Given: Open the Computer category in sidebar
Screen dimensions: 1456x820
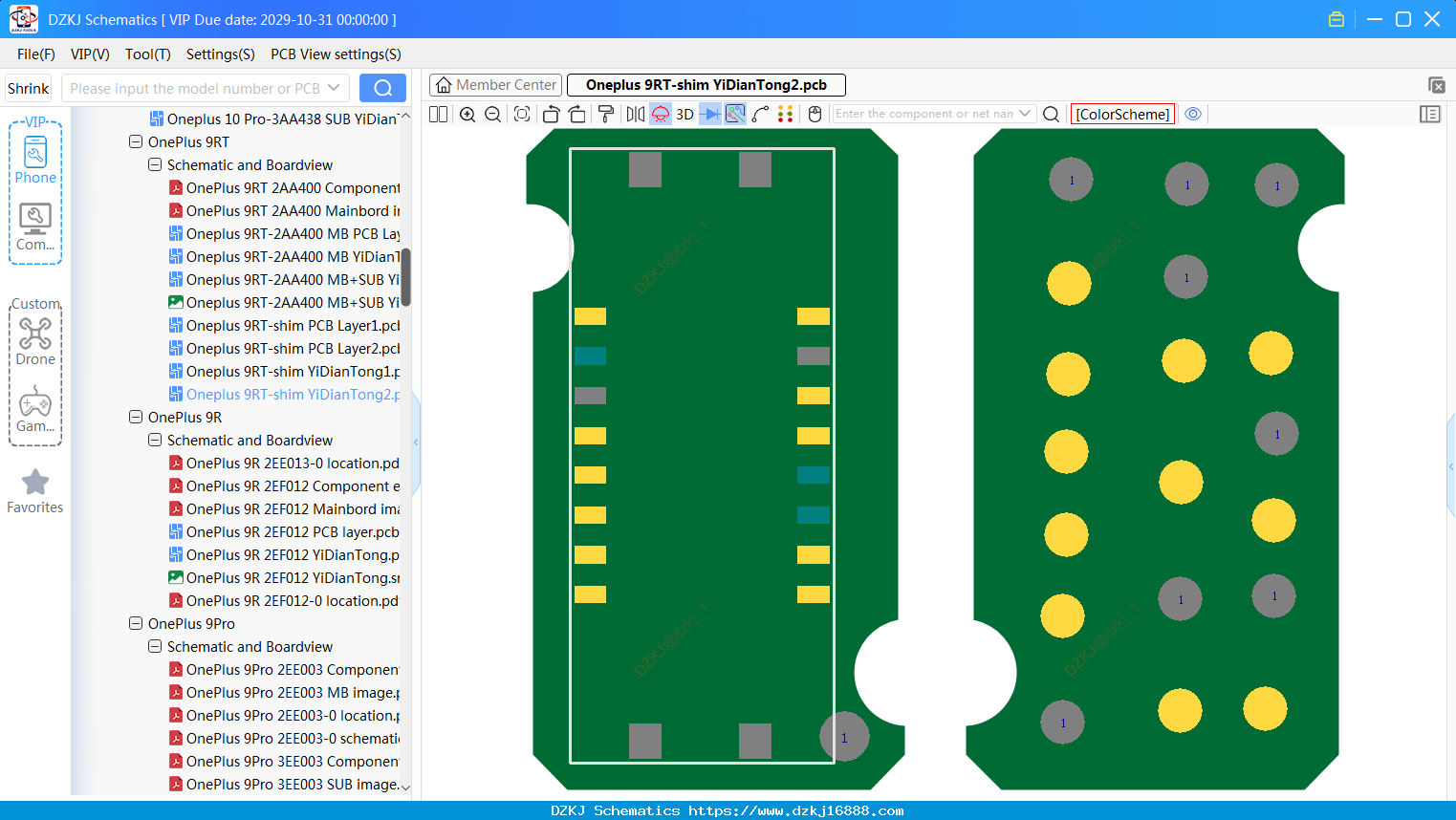Looking at the screenshot, I should [35, 227].
